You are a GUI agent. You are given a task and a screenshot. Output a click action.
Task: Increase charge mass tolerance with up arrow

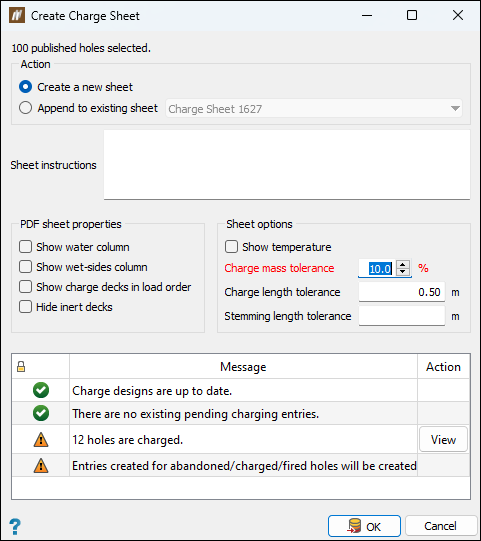coord(403,265)
